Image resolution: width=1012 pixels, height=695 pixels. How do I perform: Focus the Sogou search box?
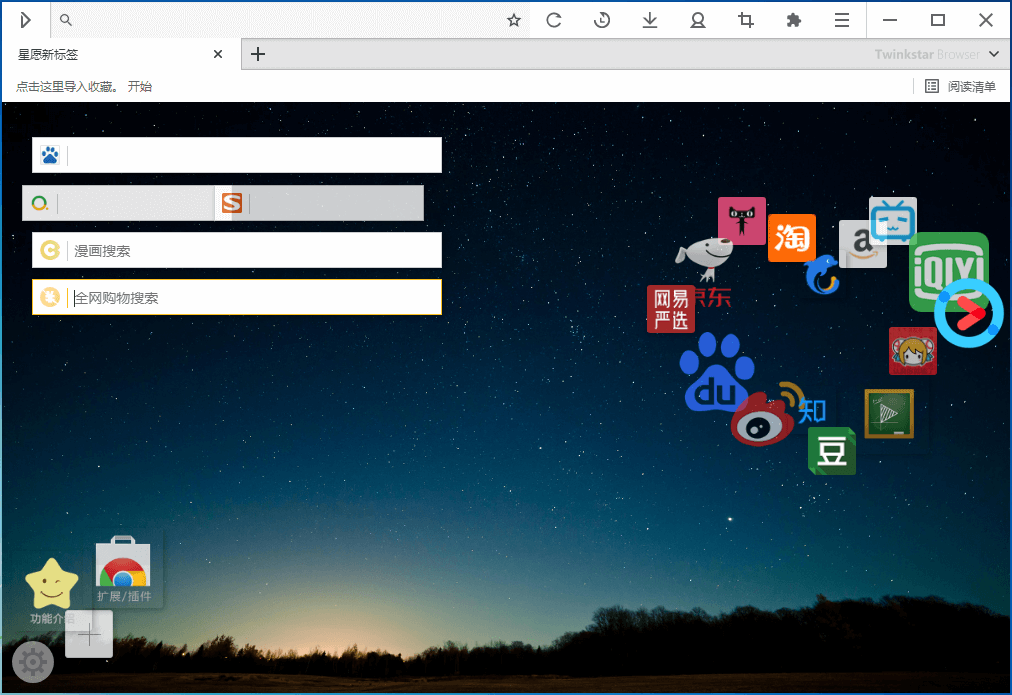pos(319,203)
